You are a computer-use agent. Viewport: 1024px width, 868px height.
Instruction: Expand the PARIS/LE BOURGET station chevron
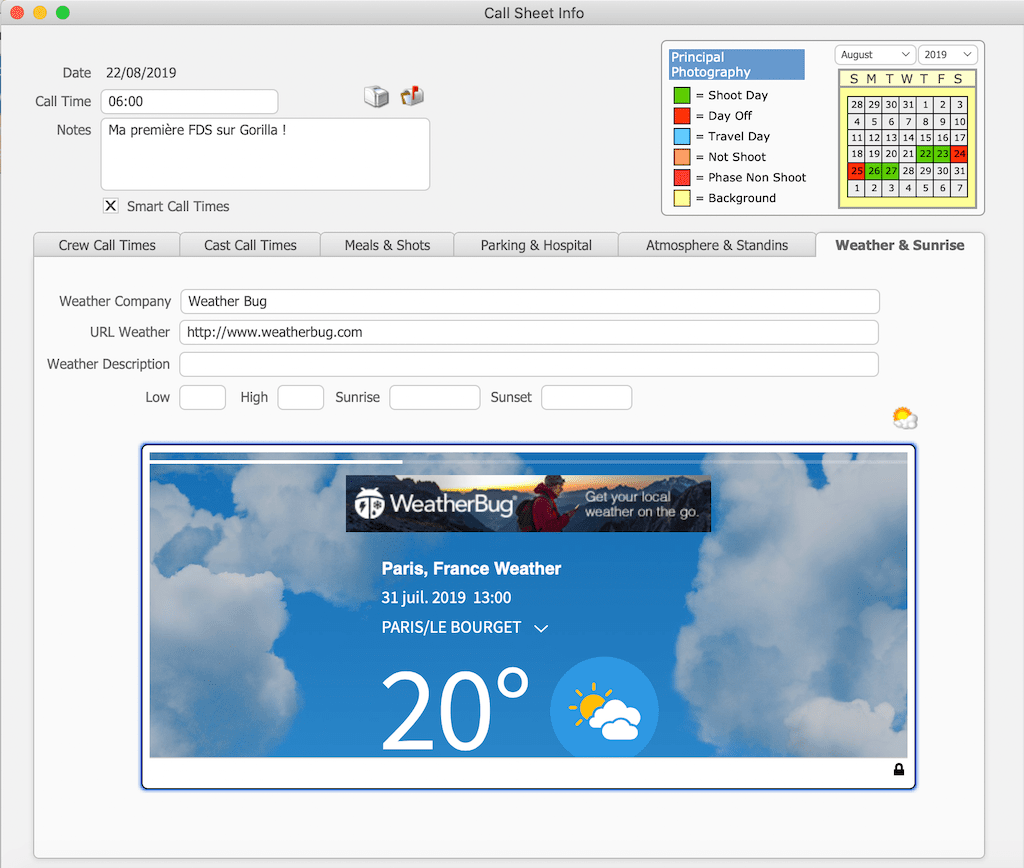(x=541, y=628)
